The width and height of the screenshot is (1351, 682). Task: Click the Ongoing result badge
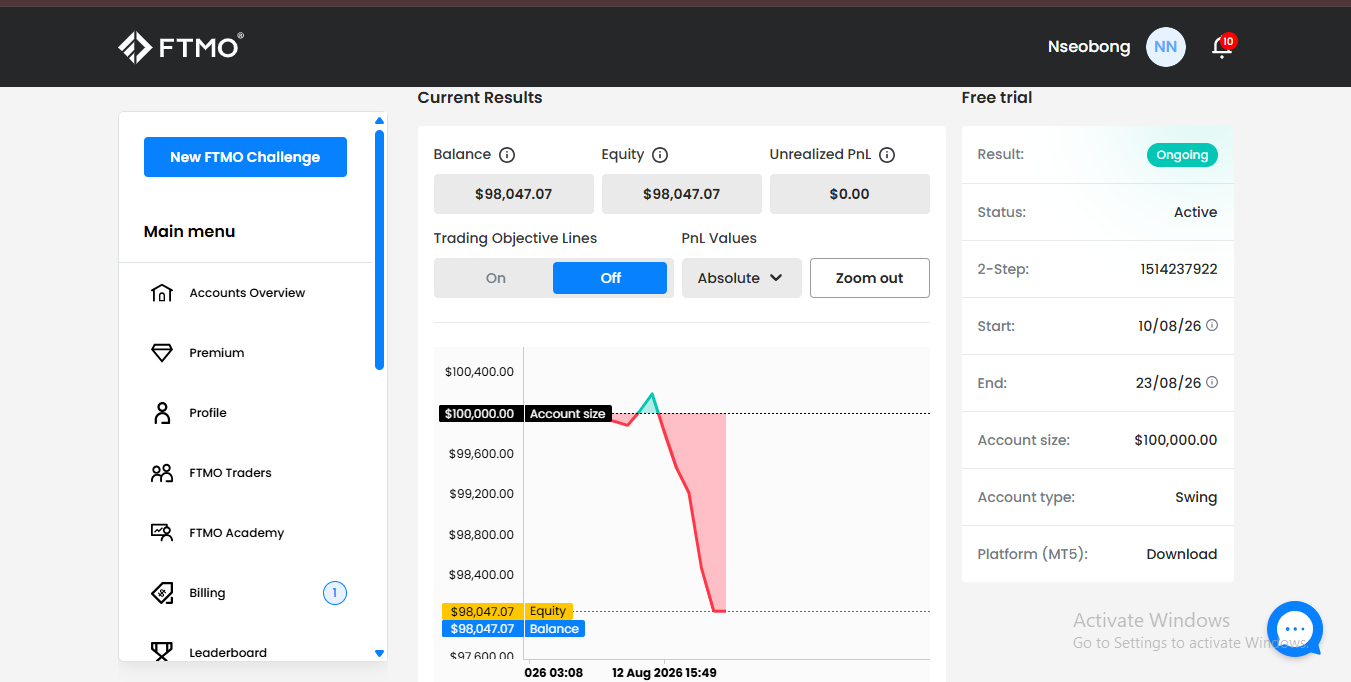(x=1182, y=155)
